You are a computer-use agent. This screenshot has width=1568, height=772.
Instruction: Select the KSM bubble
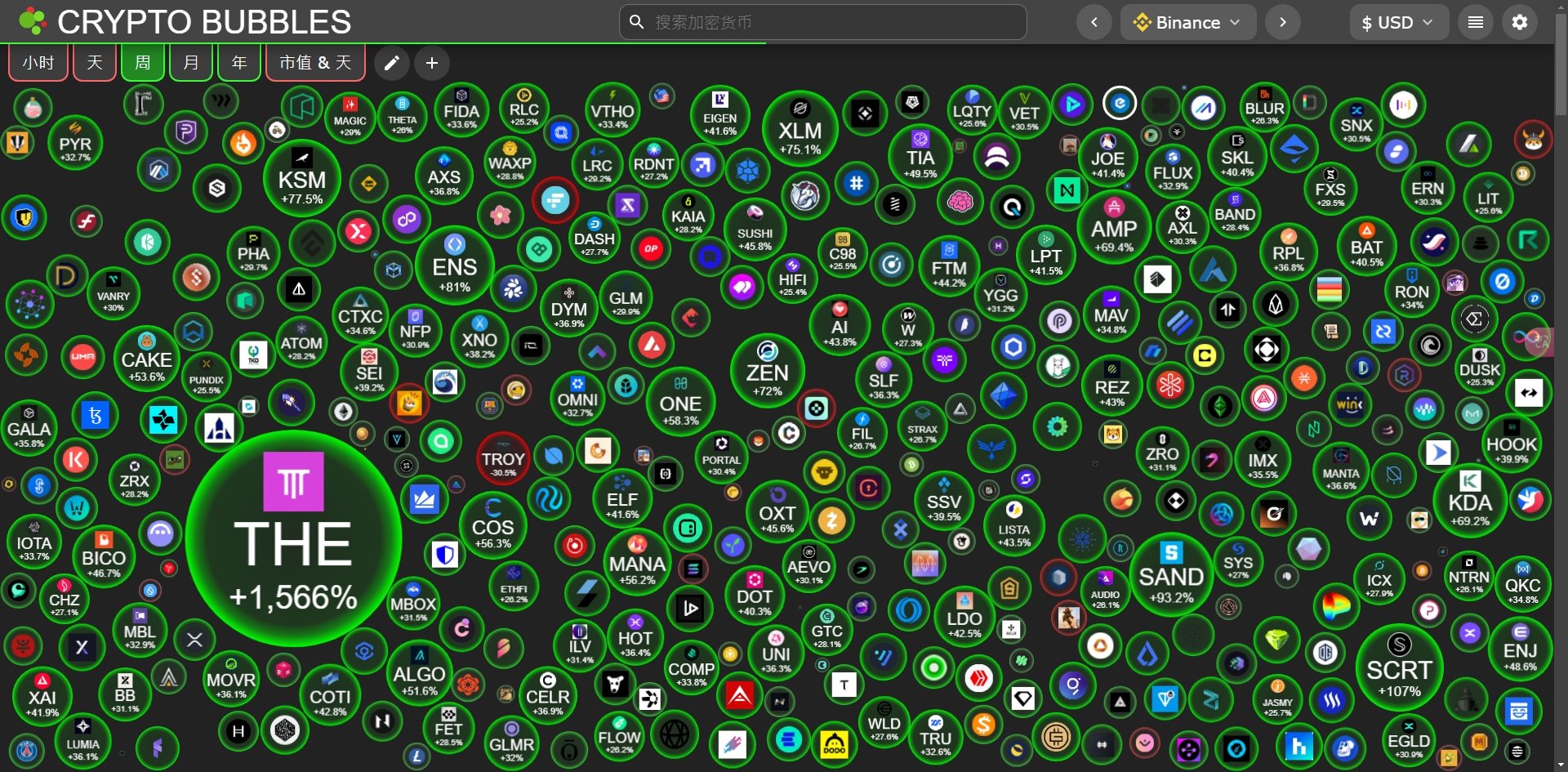(302, 179)
